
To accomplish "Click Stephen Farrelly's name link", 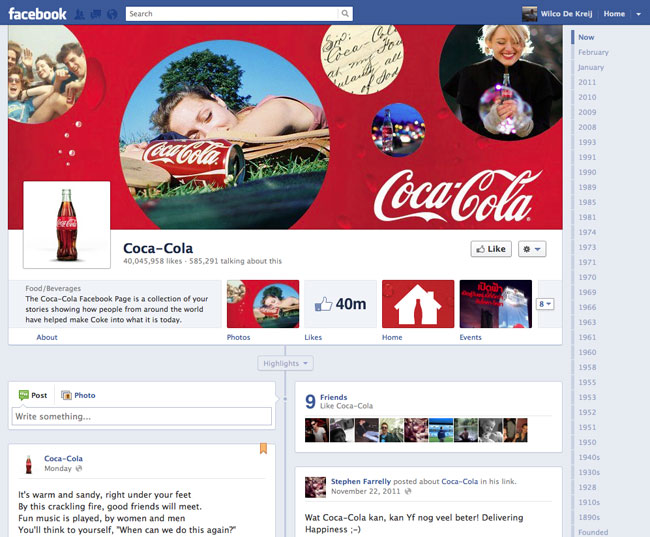I will coord(359,481).
